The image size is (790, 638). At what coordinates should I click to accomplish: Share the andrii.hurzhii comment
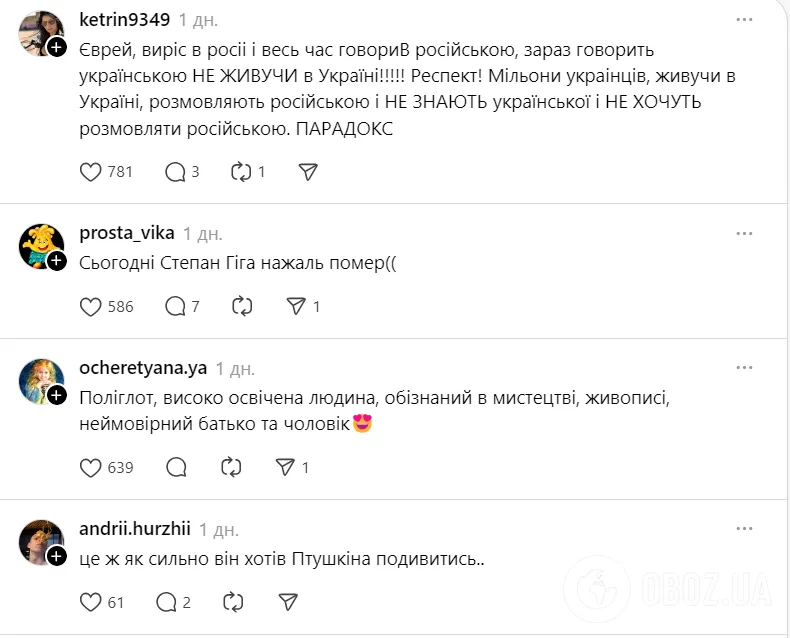click(x=288, y=602)
